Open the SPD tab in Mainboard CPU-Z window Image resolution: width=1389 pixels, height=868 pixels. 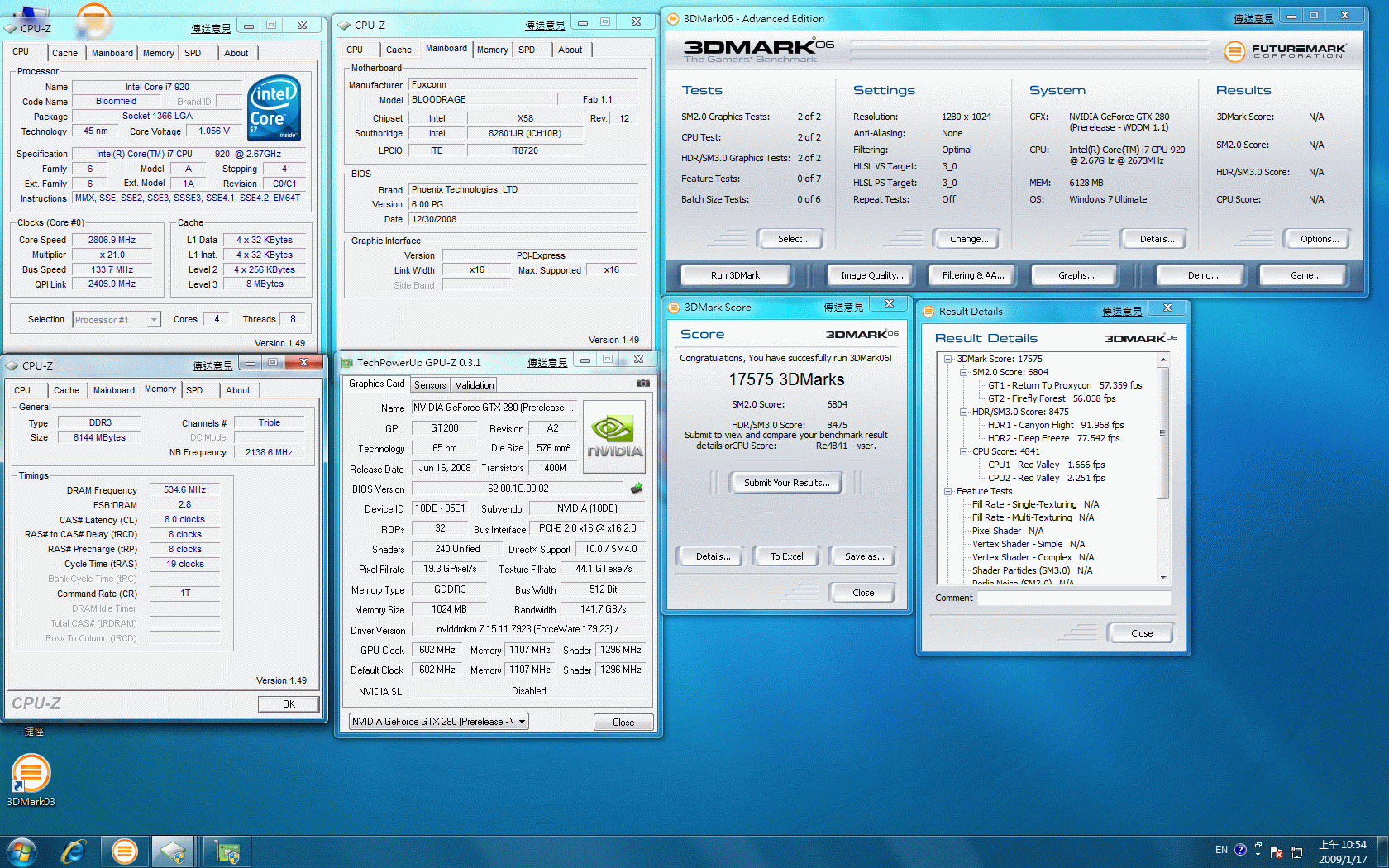tap(527, 50)
